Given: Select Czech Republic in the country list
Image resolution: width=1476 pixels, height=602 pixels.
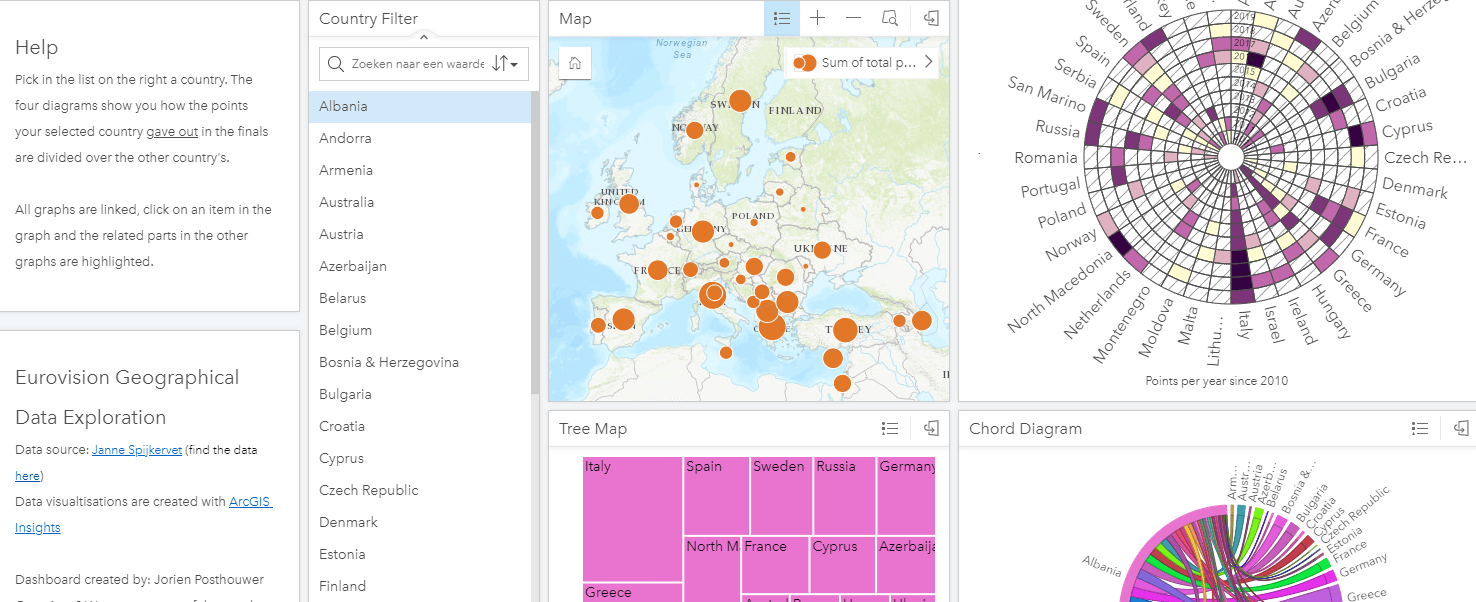Looking at the screenshot, I should click(420, 490).
